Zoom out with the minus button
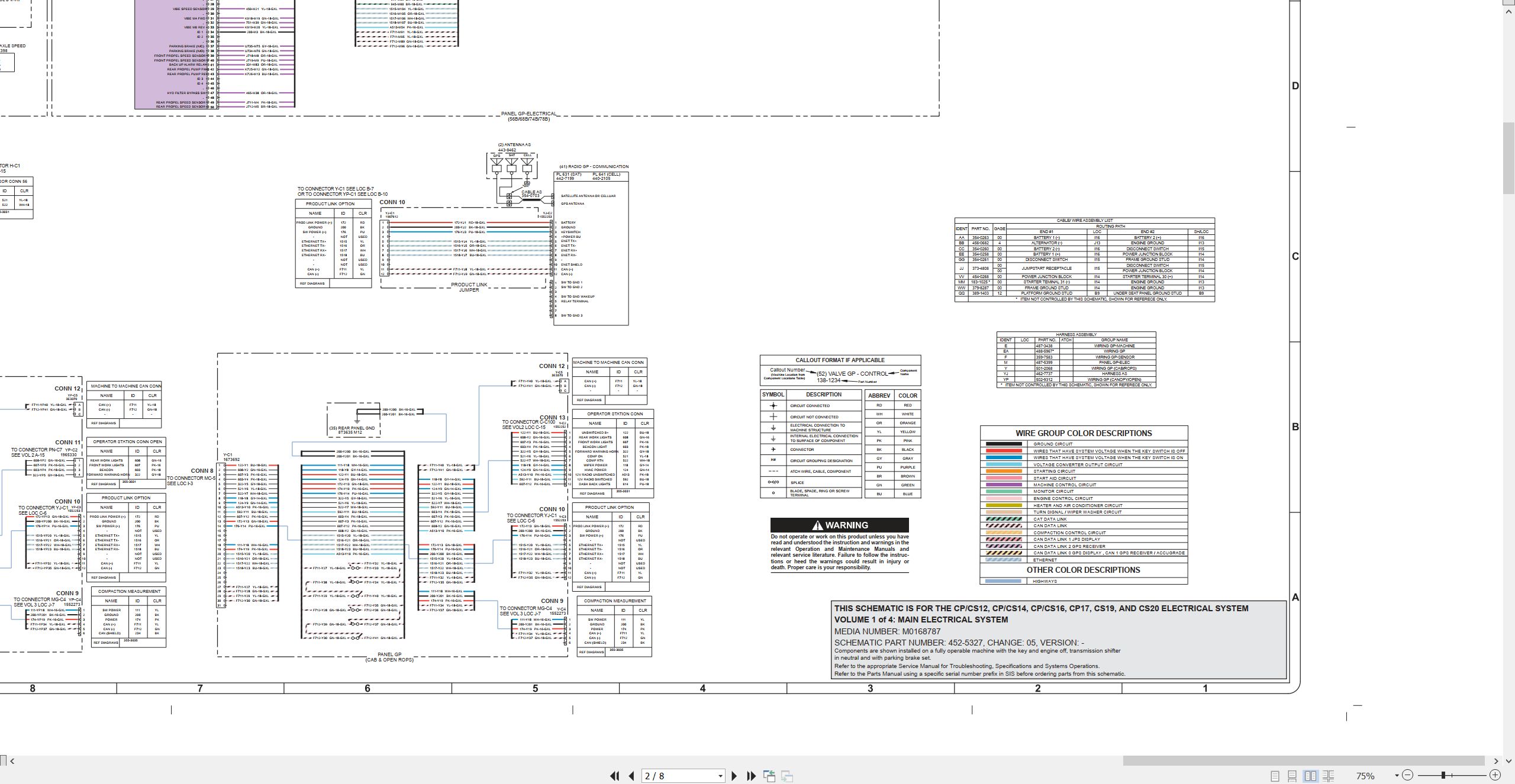1515x784 pixels. pyautogui.click(x=1408, y=775)
